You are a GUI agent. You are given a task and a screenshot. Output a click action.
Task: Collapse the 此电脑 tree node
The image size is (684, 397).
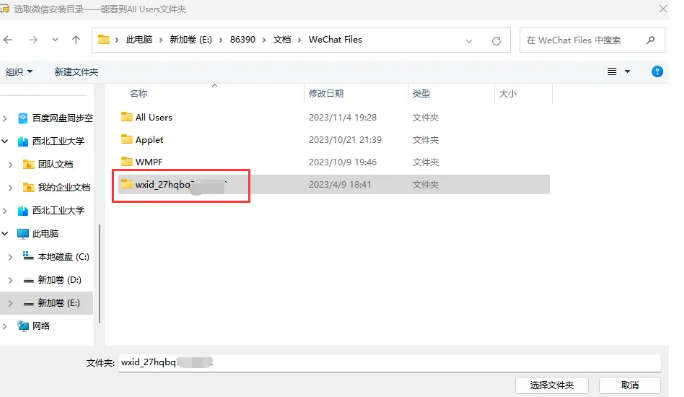[x=5, y=233]
